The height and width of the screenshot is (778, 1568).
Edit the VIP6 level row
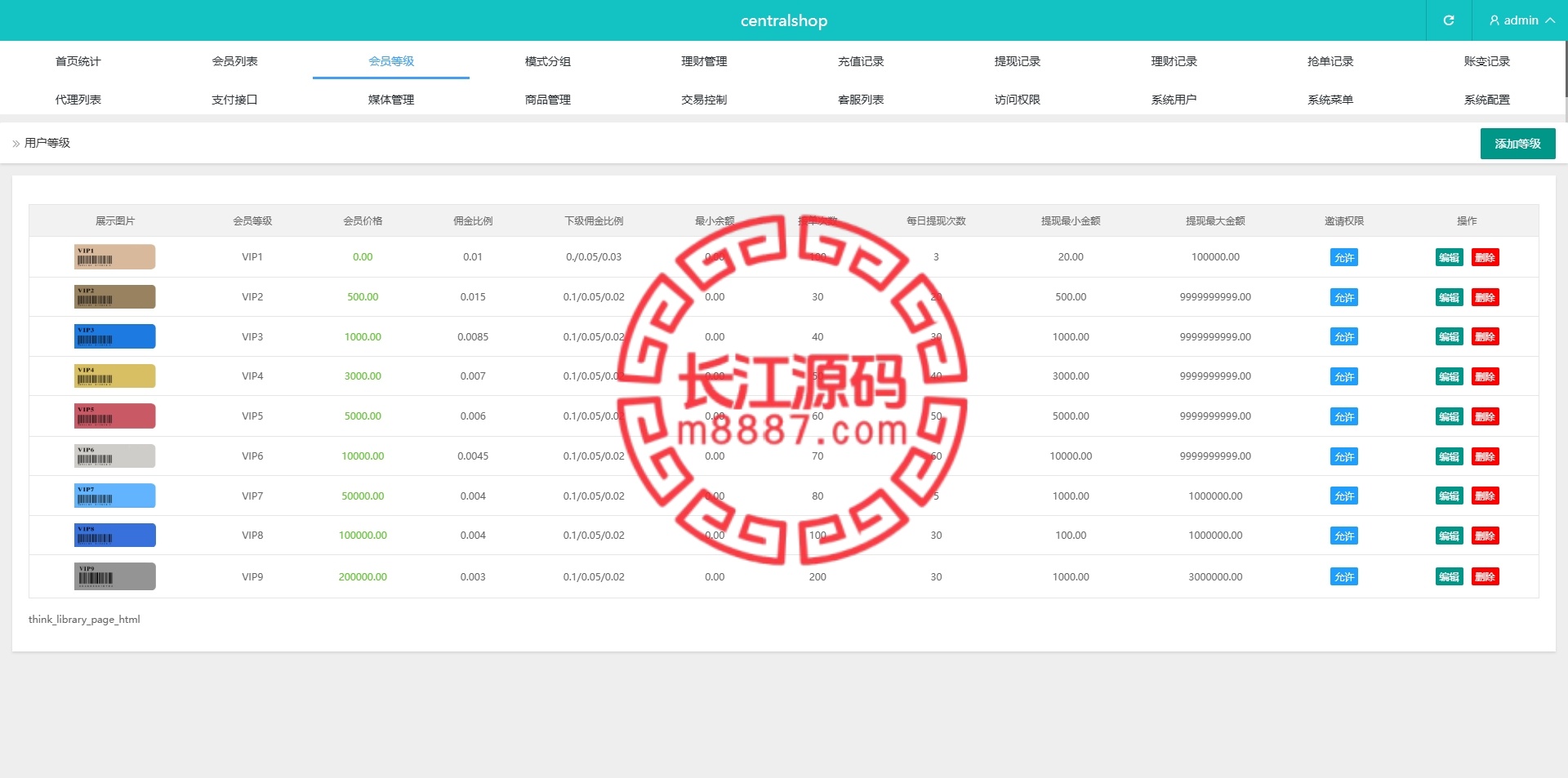(x=1450, y=456)
